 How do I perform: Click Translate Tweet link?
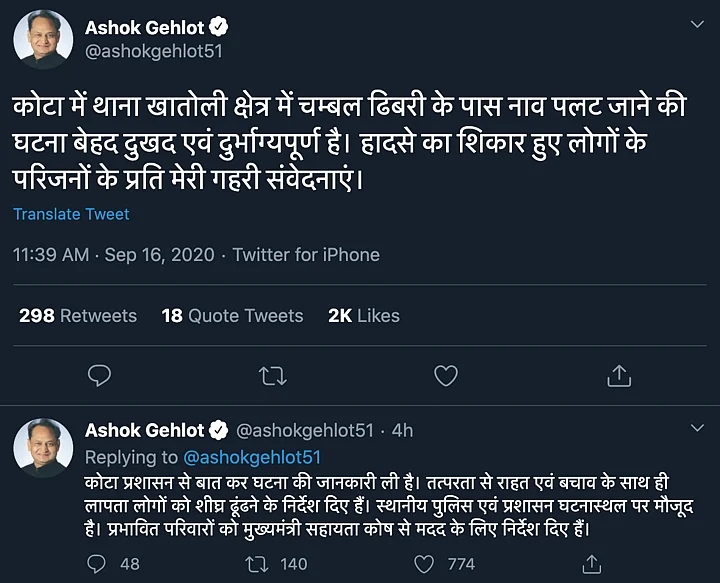click(71, 214)
